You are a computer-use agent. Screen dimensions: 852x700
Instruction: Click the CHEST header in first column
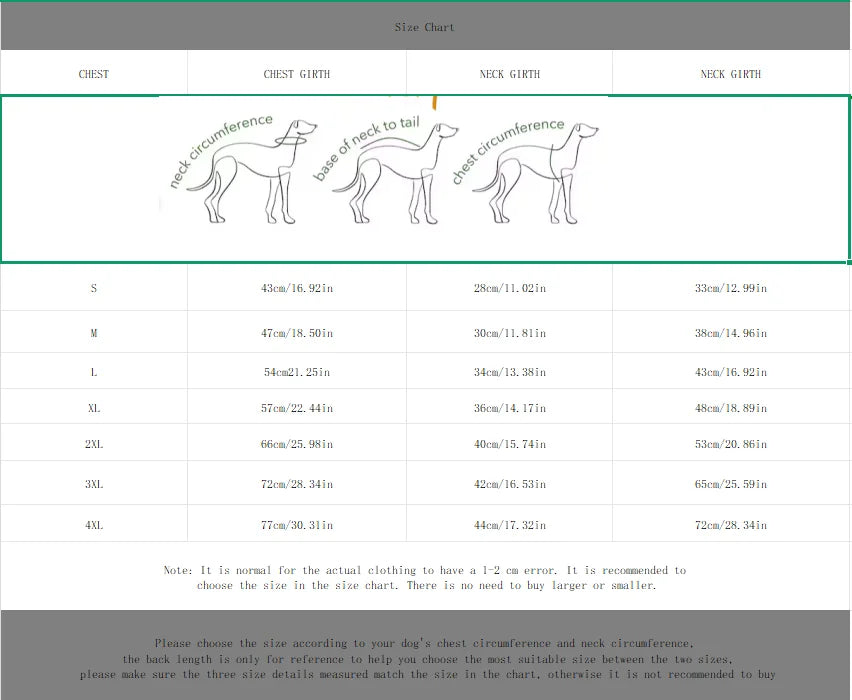tap(94, 74)
